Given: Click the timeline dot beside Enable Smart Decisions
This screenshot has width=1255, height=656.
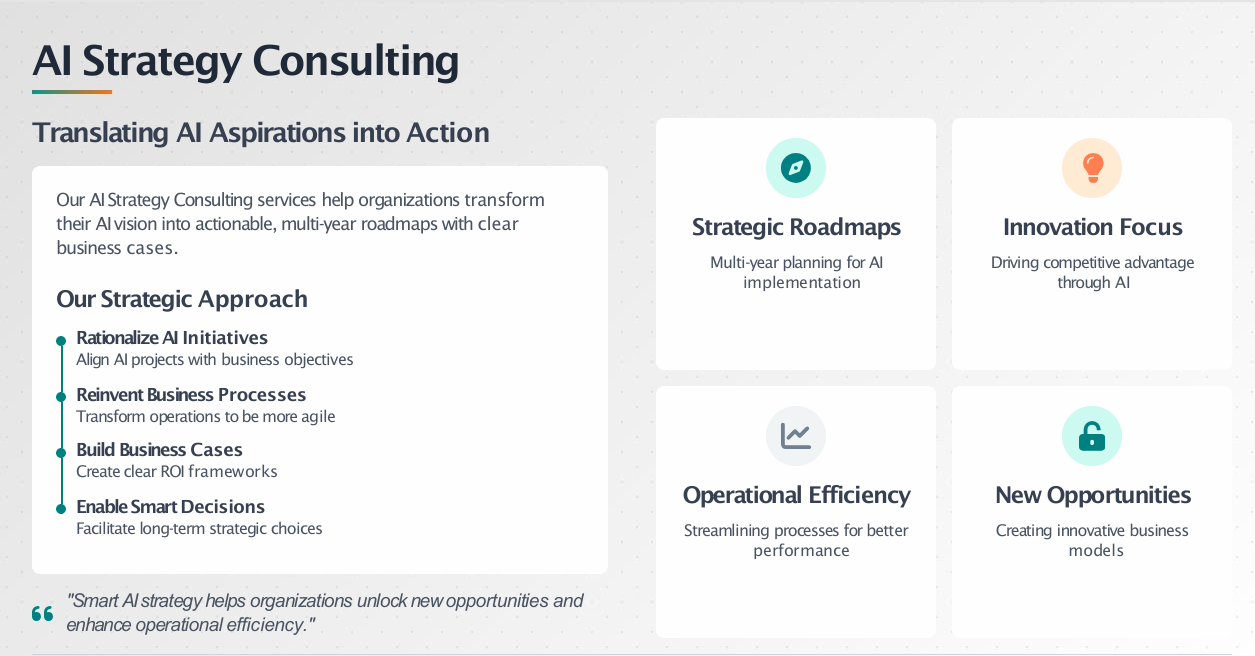Looking at the screenshot, I should (61, 508).
